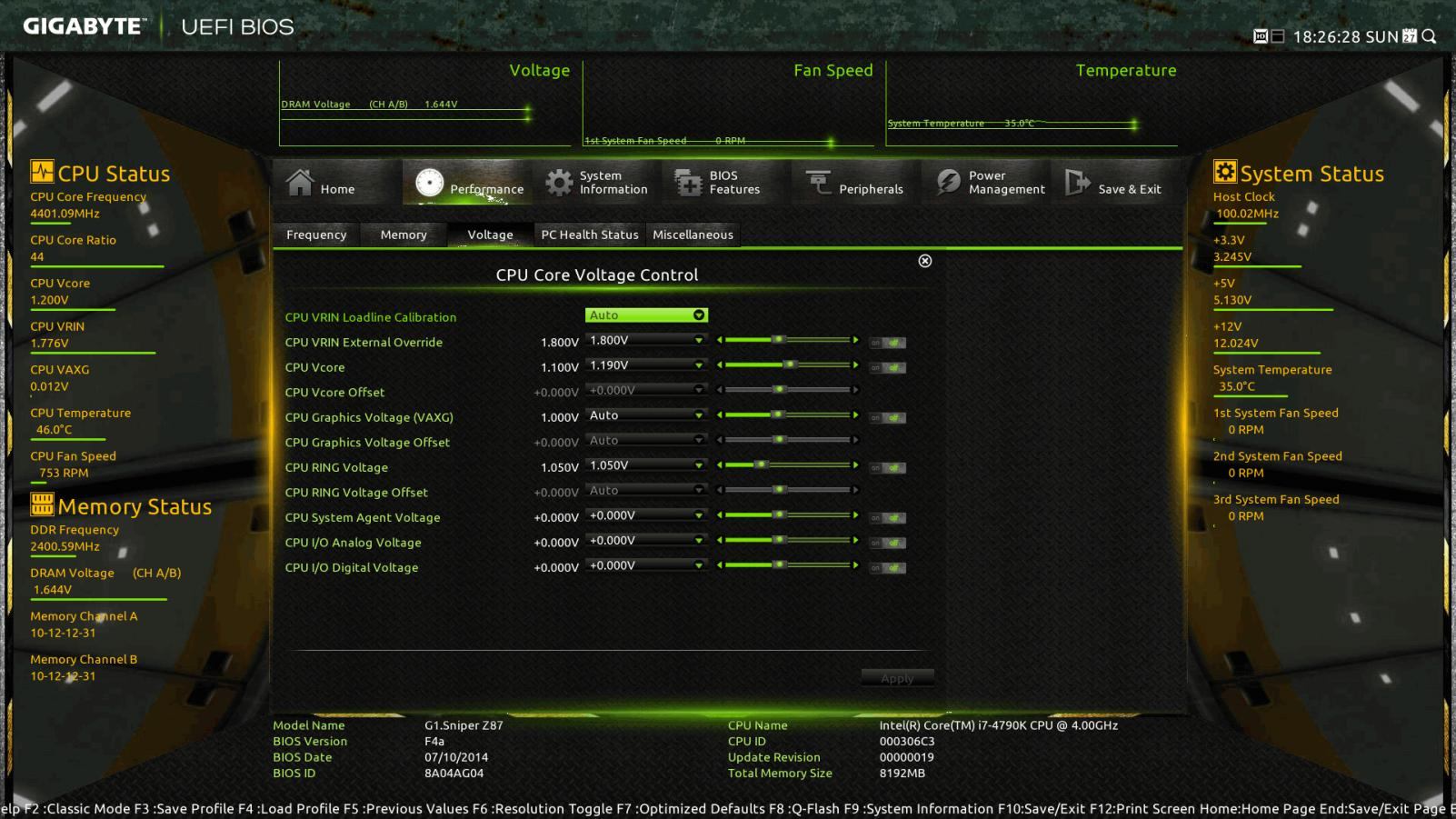Open the disabled CPU Vcore Offset dropdown
This screenshot has height=819, width=1456.
(x=646, y=390)
